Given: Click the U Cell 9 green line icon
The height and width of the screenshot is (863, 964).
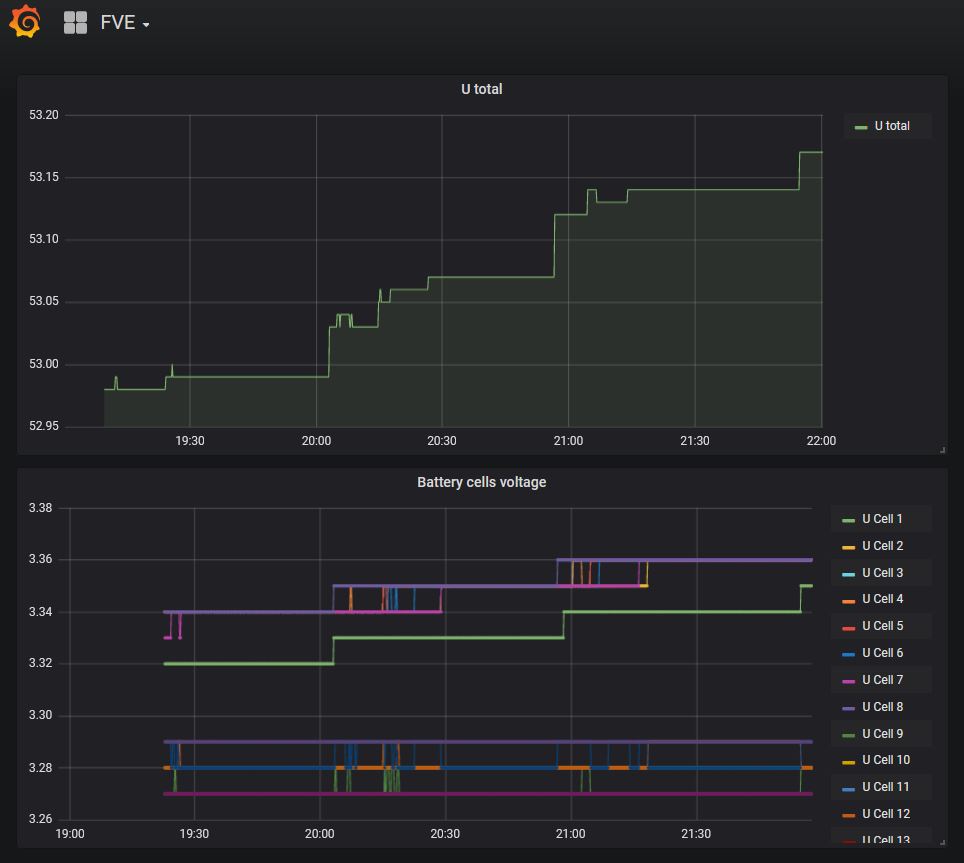Looking at the screenshot, I should 849,735.
